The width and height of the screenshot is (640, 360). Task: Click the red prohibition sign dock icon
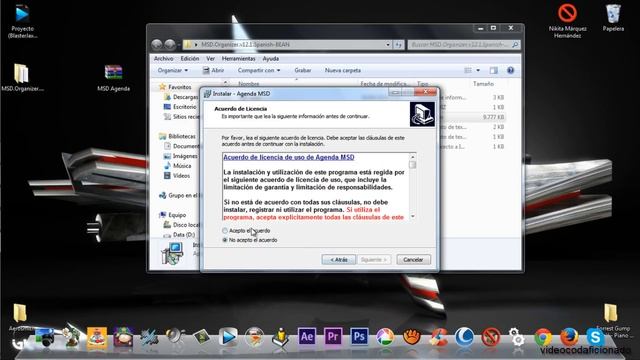tap(491, 337)
